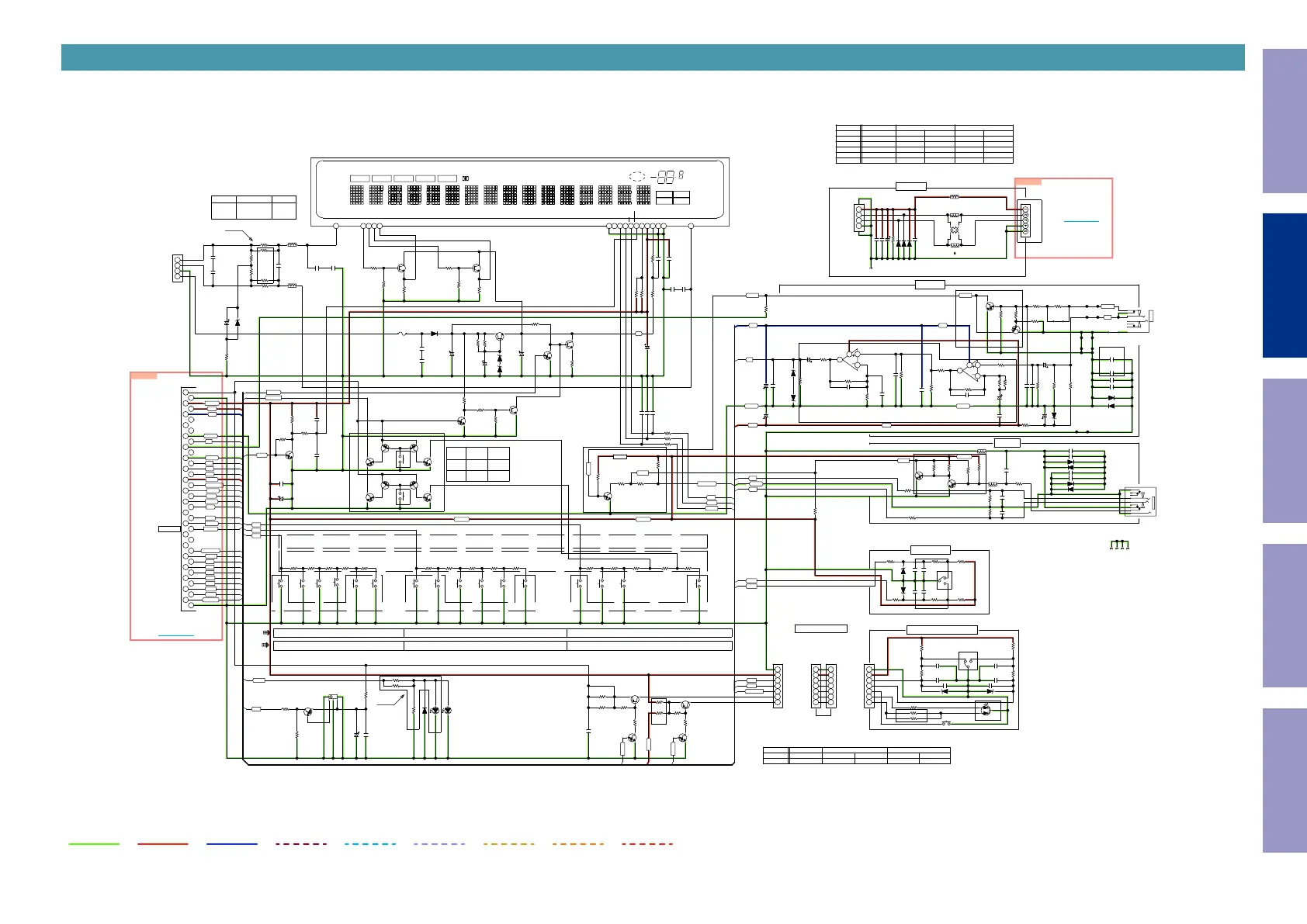Follow the cyan link in the left red connector box
The height and width of the screenshot is (924, 1307).
click(175, 635)
